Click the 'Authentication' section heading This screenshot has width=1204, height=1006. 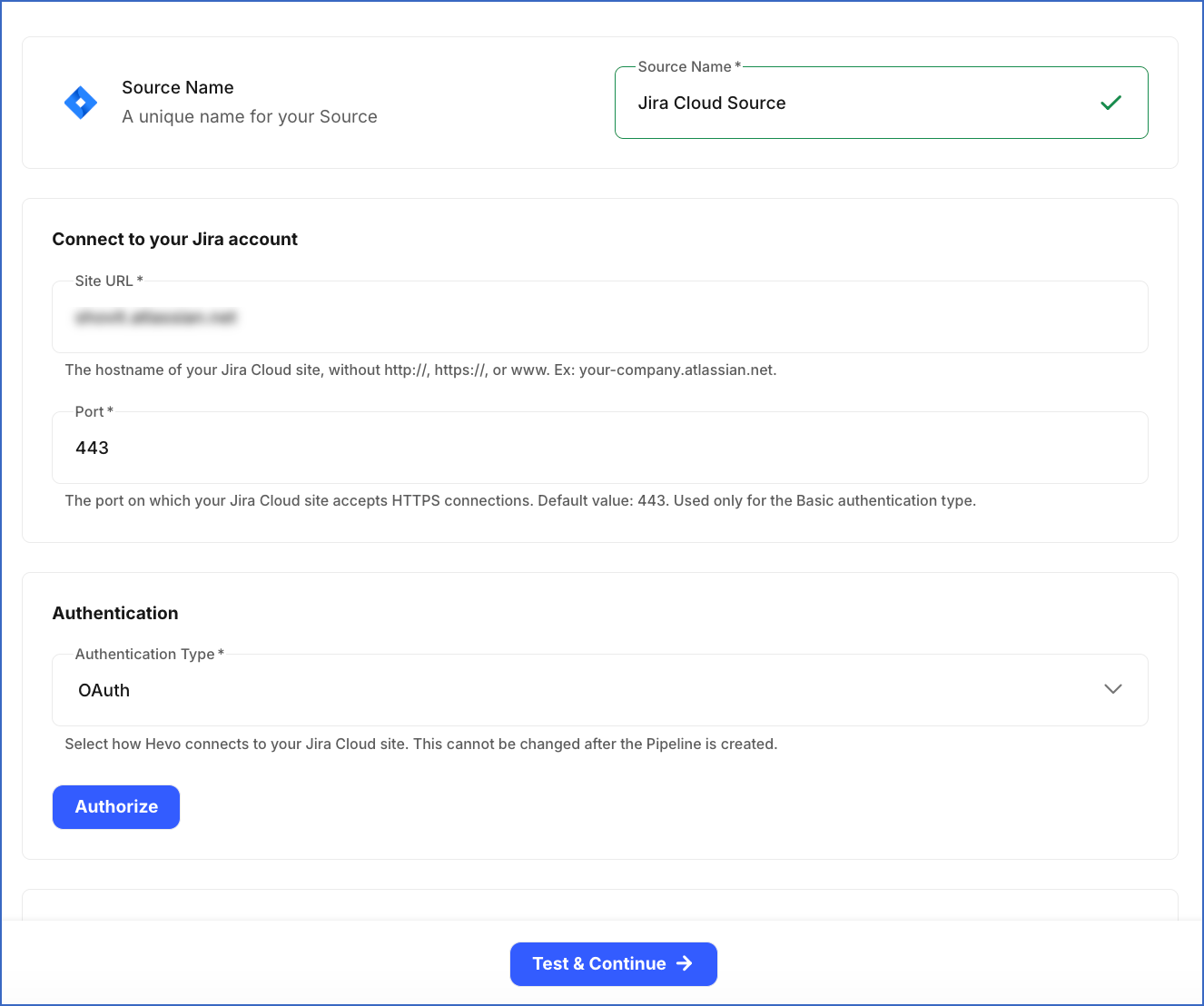pos(115,613)
